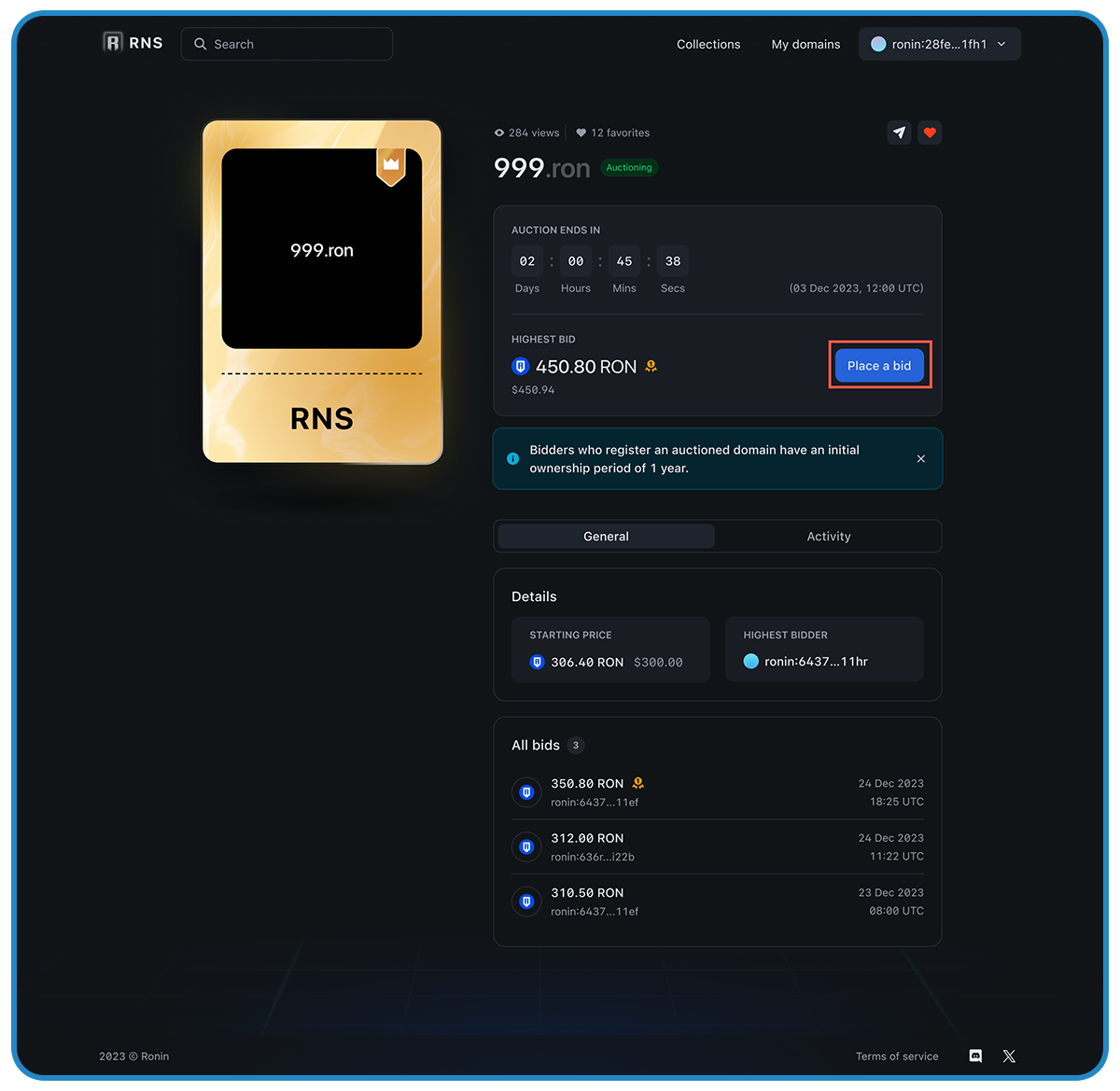The height and width of the screenshot is (1091, 1120).
Task: Click the crown badge on the card
Action: (391, 165)
